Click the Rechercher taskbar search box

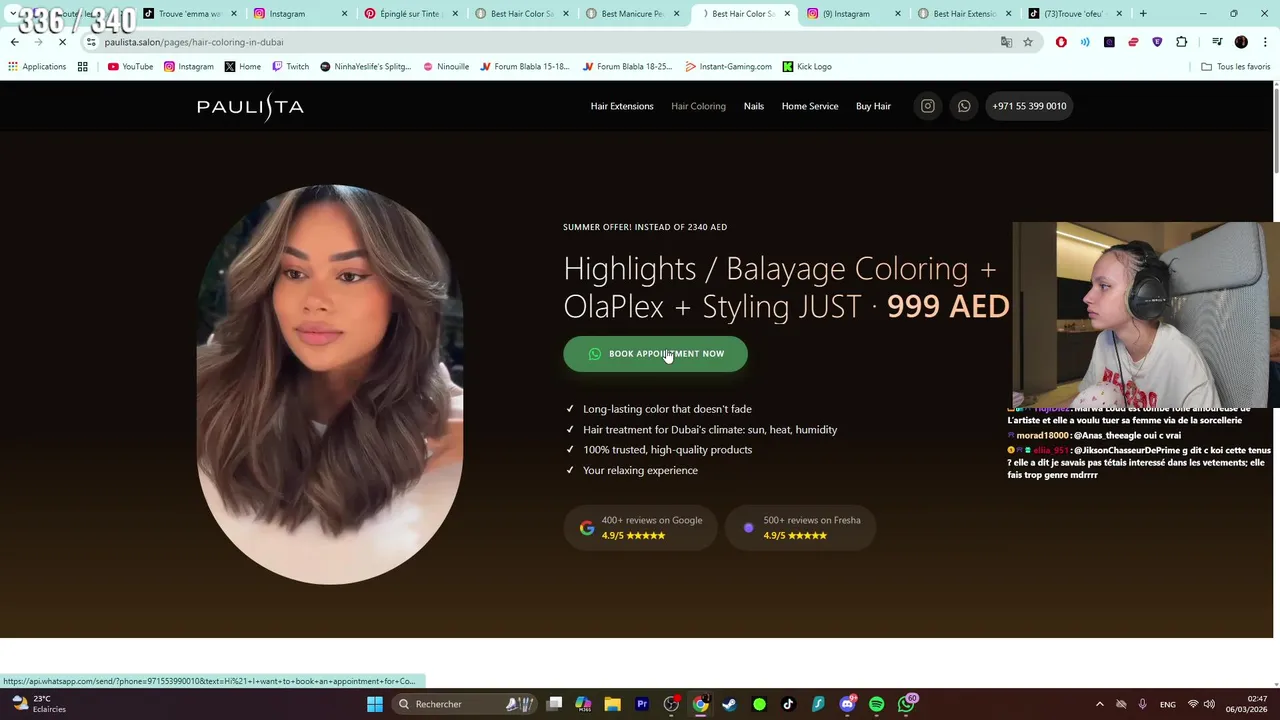point(465,704)
